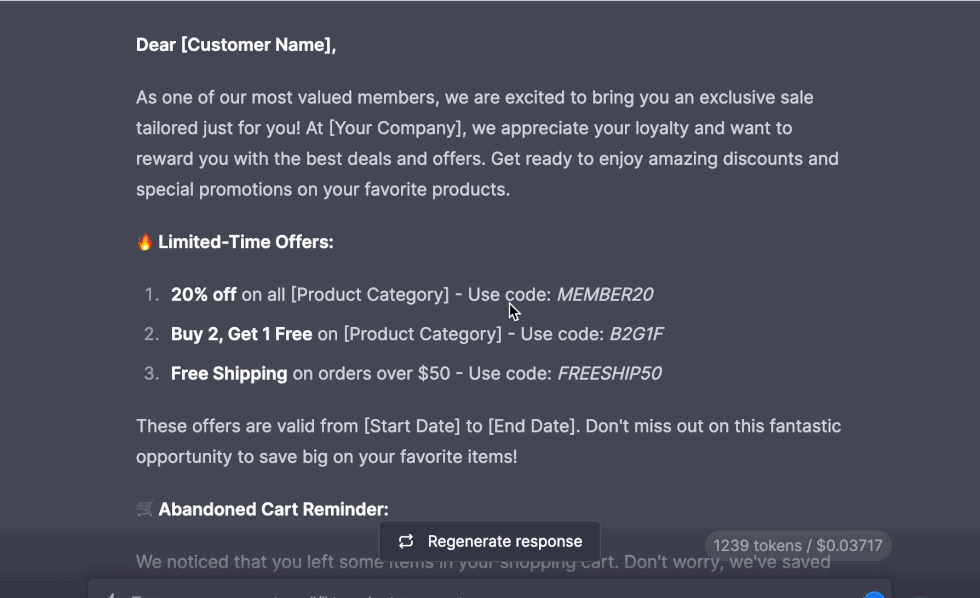Click the regenerate arrows icon
This screenshot has width=980, height=598.
point(406,542)
